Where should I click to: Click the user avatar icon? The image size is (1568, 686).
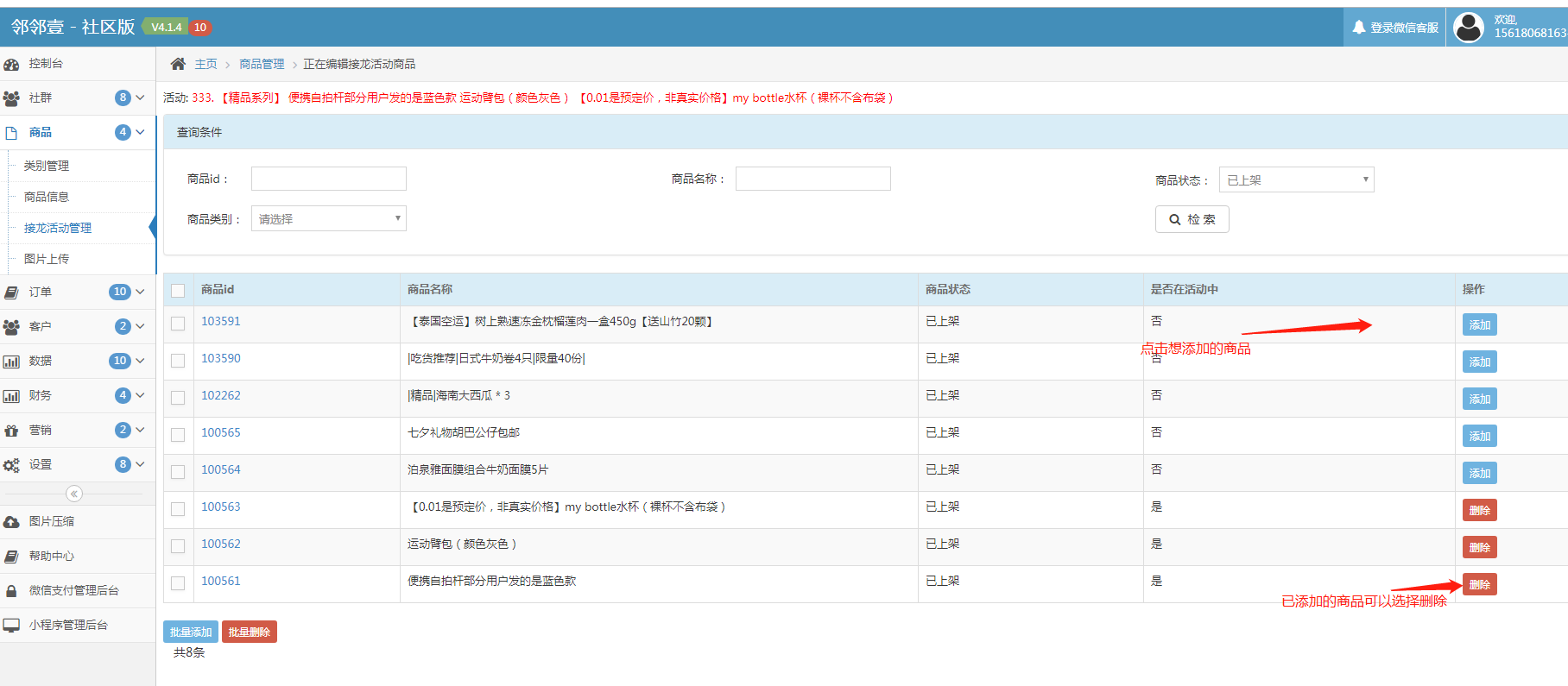tap(1469, 28)
